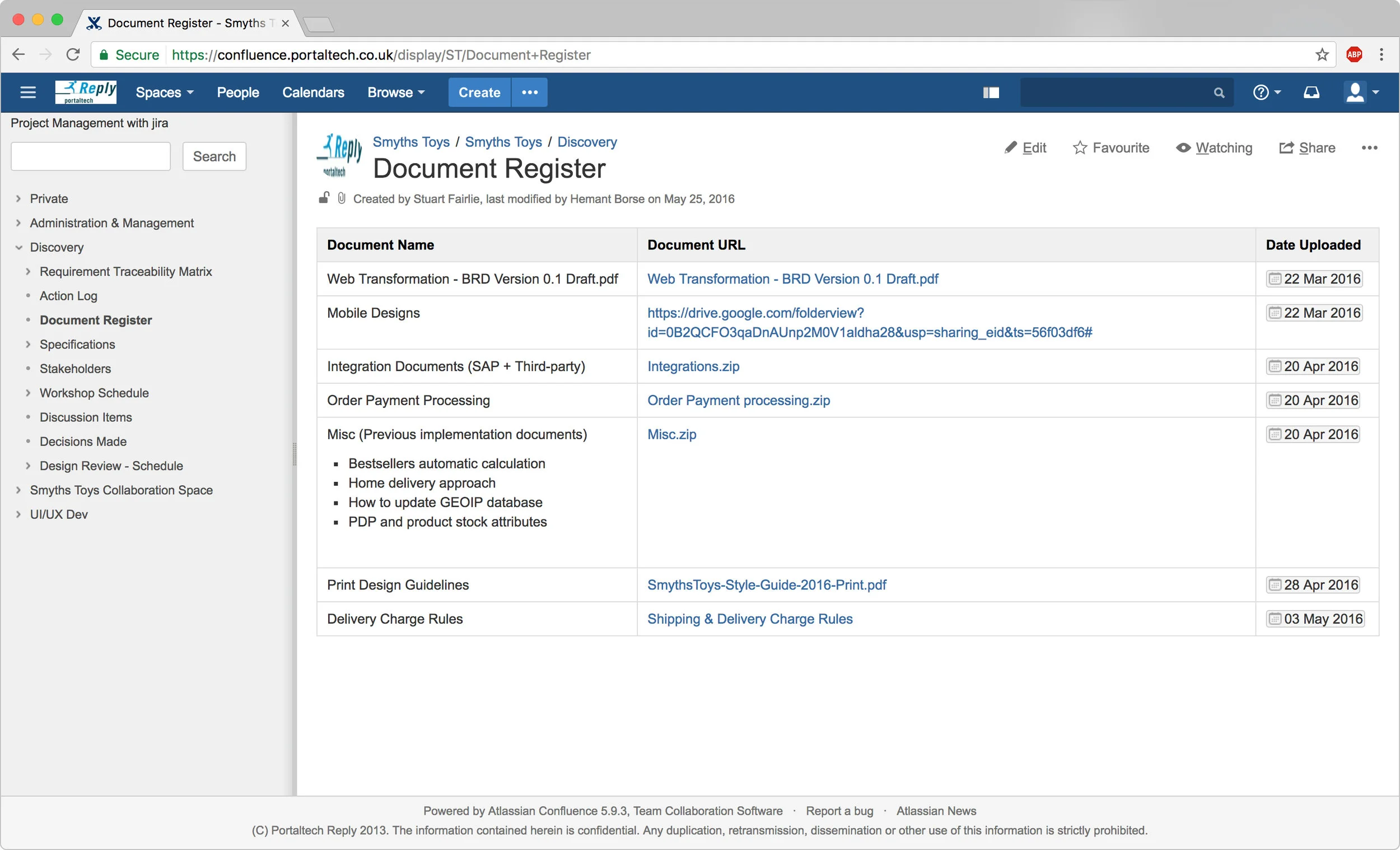Image resolution: width=1400 pixels, height=850 pixels.
Task: Open the help question mark menu
Action: 1267,92
